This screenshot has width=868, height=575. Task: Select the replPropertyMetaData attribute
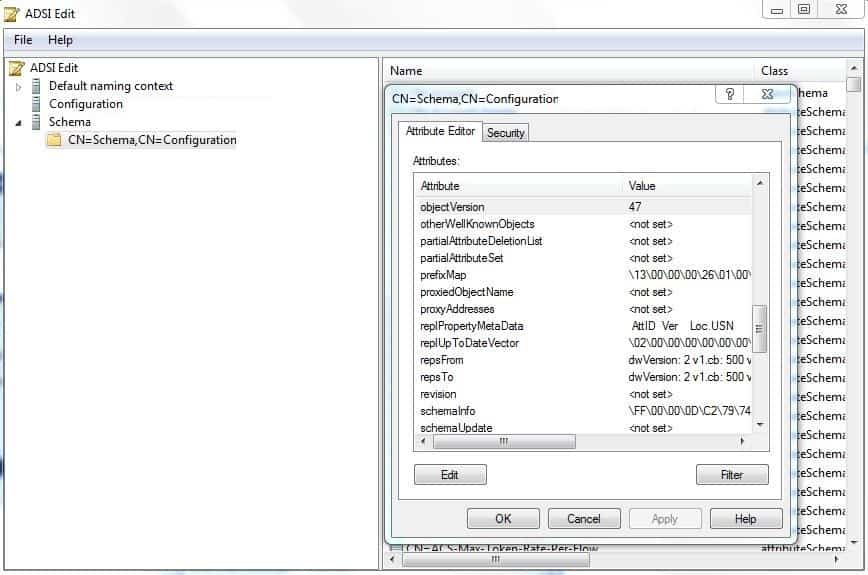[x=583, y=326]
